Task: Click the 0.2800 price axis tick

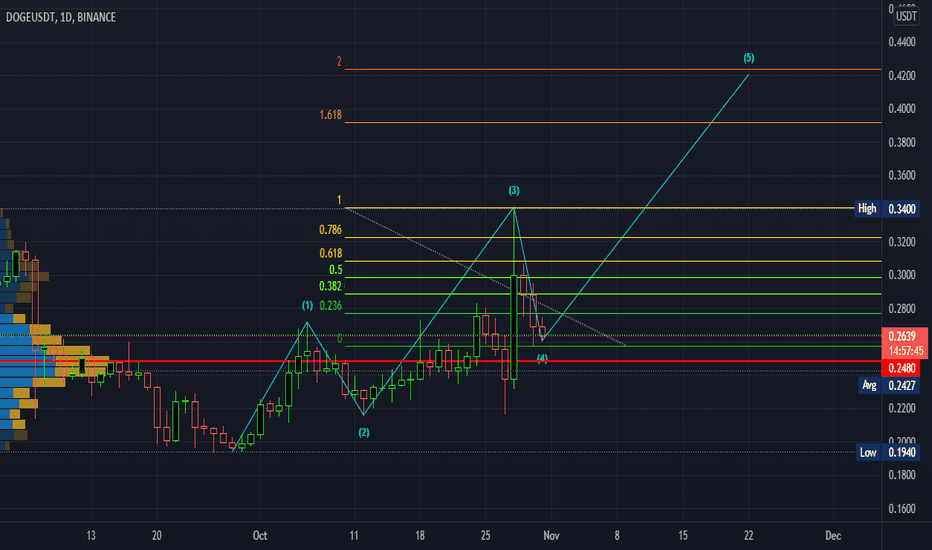Action: (x=902, y=309)
